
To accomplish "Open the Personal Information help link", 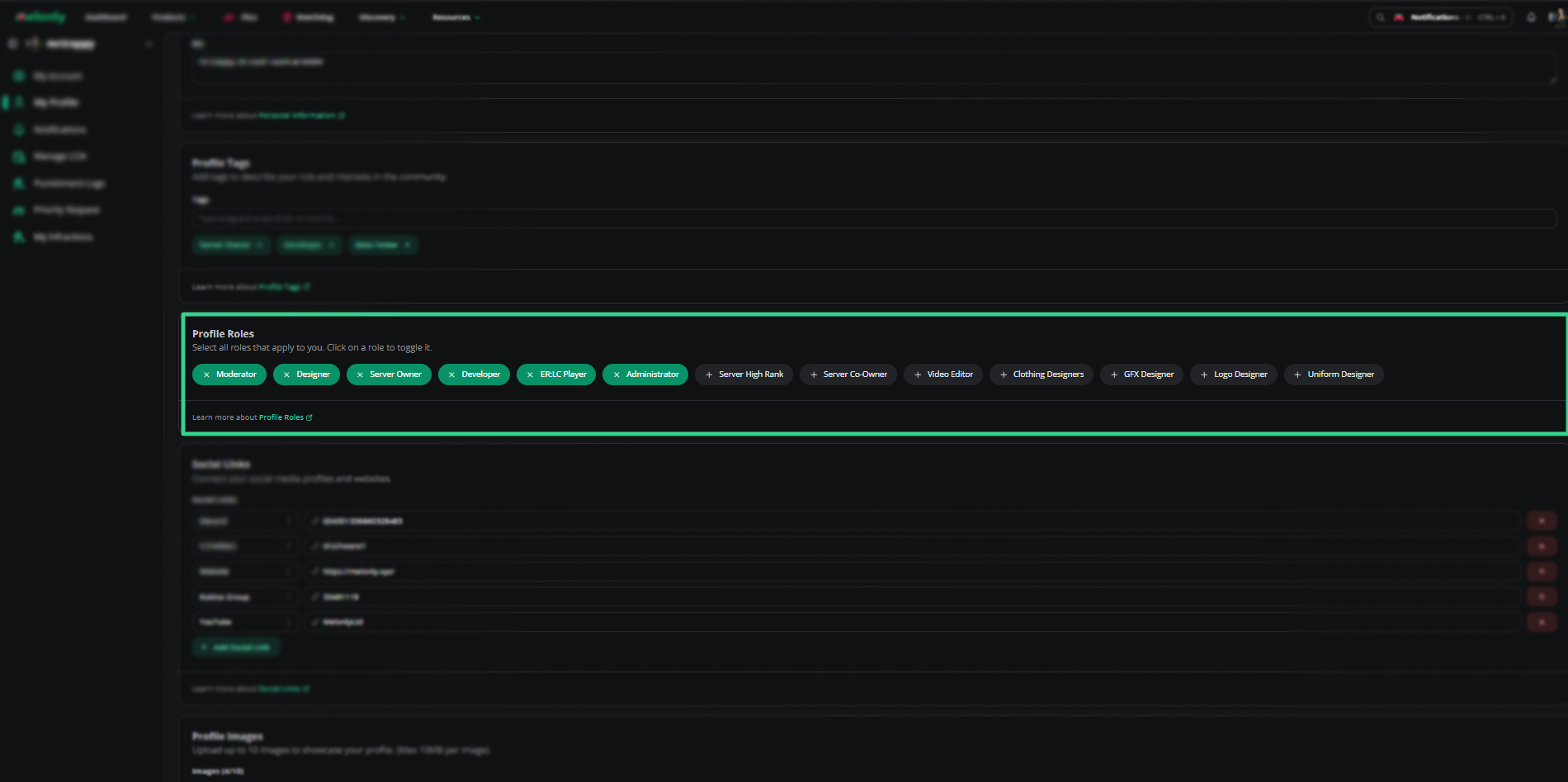I will click(302, 115).
